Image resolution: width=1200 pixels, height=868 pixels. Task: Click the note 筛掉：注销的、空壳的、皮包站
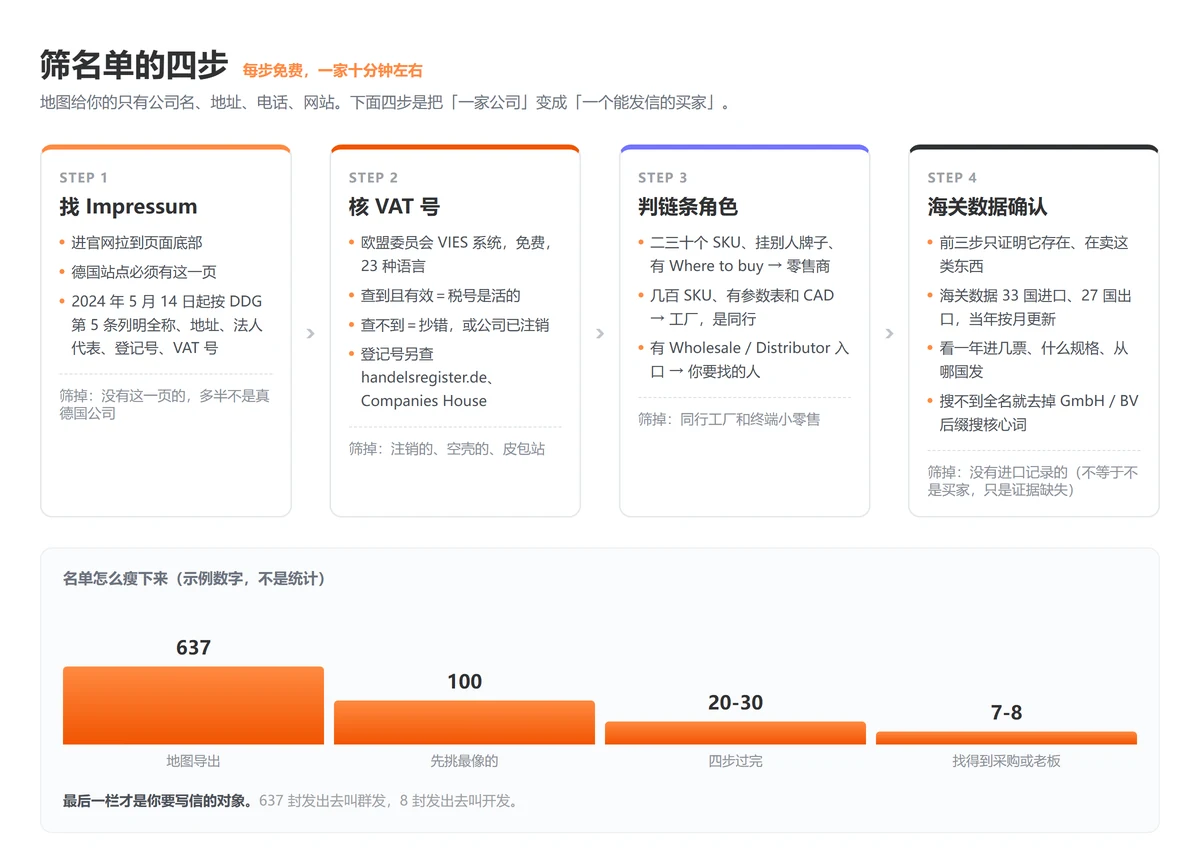coord(447,449)
